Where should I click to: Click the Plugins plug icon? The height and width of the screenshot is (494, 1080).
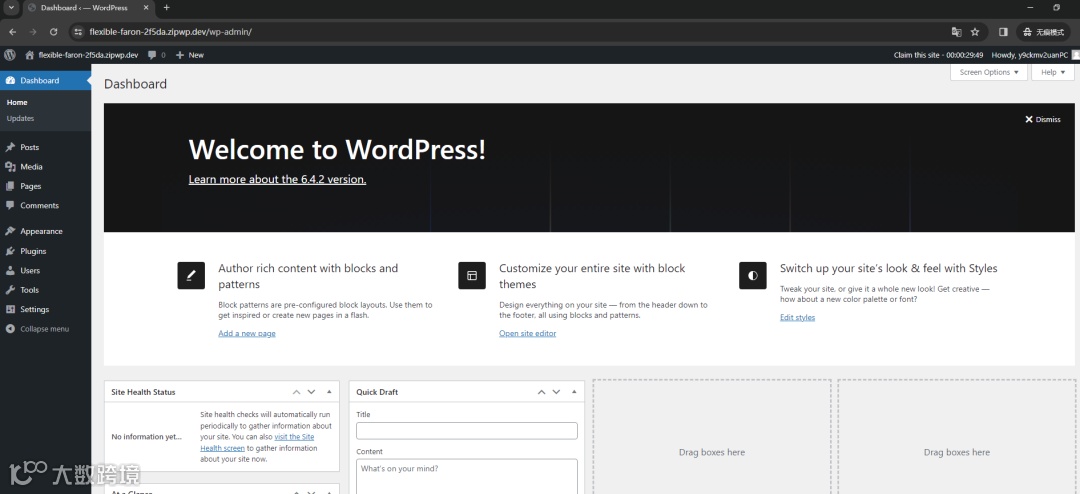tap(10, 251)
